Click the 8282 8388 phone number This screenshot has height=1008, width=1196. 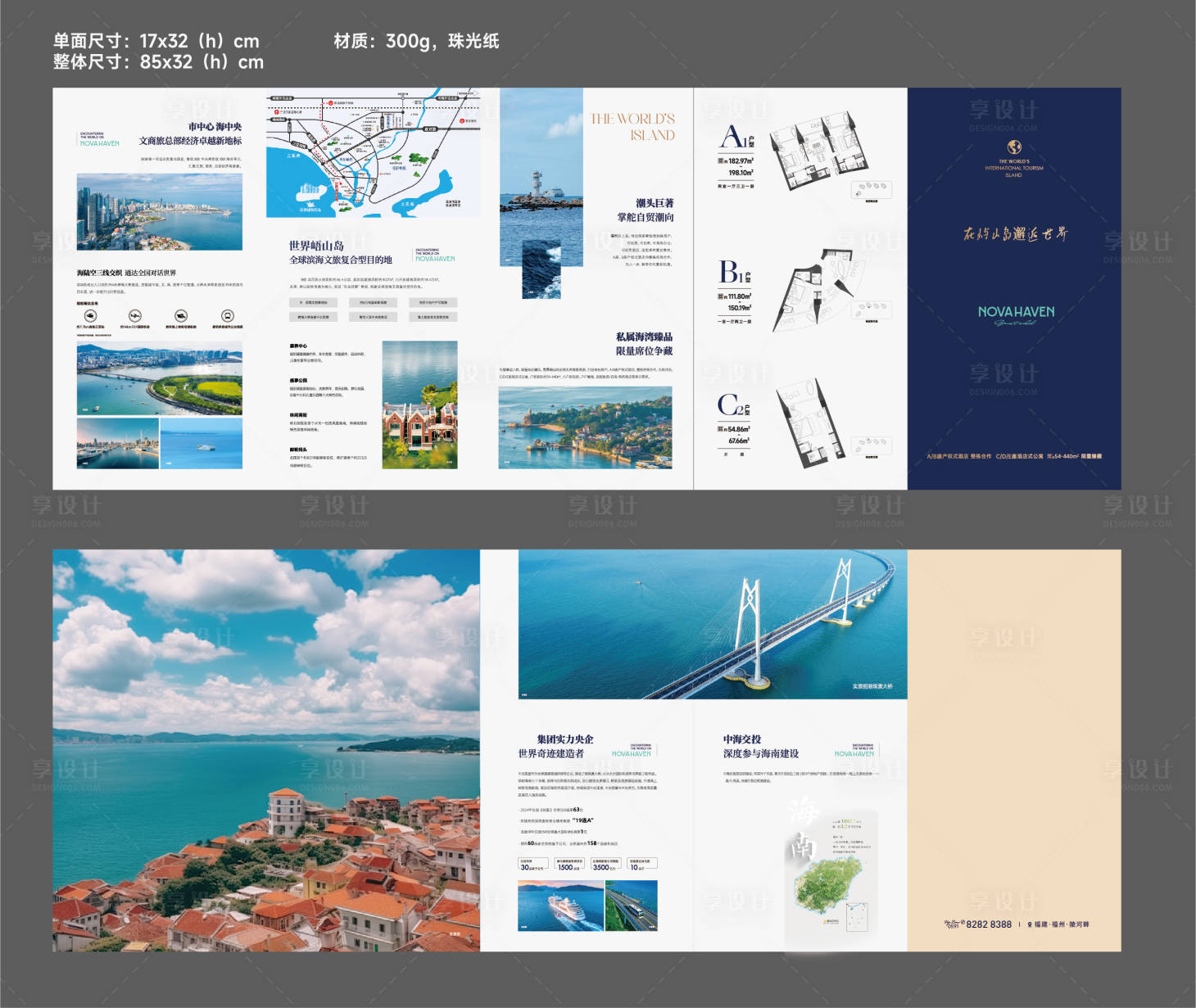click(988, 924)
